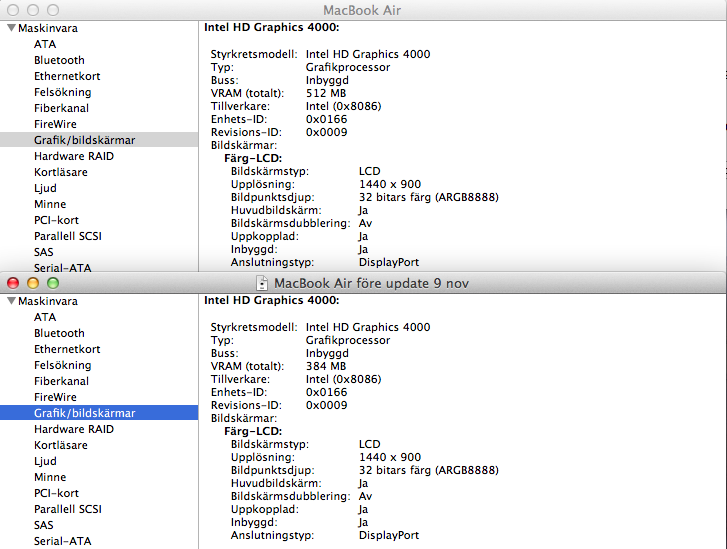The width and height of the screenshot is (727, 549).
Task: Click '1440 x 900' resolution in lower window
Action: coord(390,457)
